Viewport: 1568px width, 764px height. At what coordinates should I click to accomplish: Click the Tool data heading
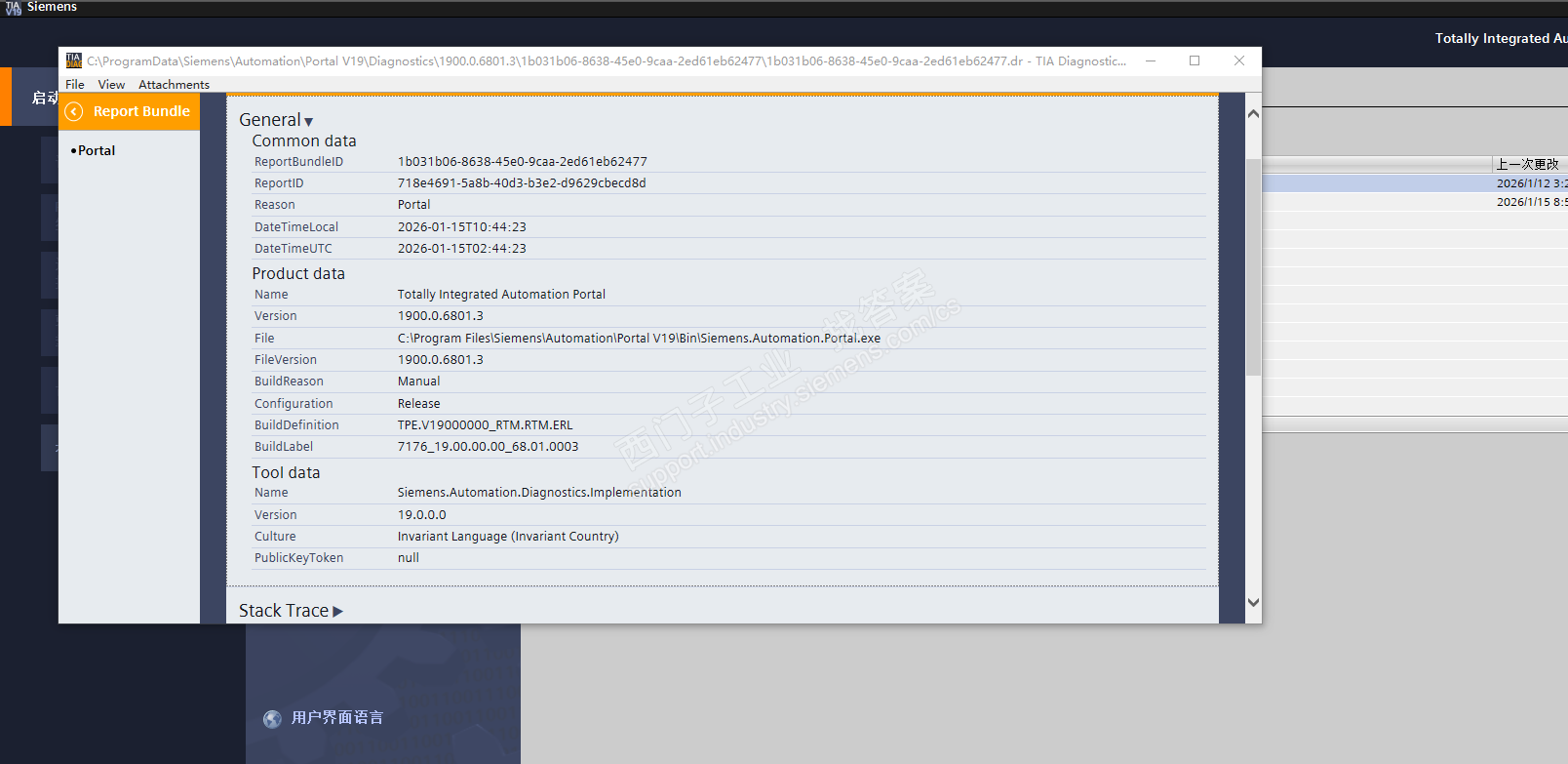pos(286,473)
